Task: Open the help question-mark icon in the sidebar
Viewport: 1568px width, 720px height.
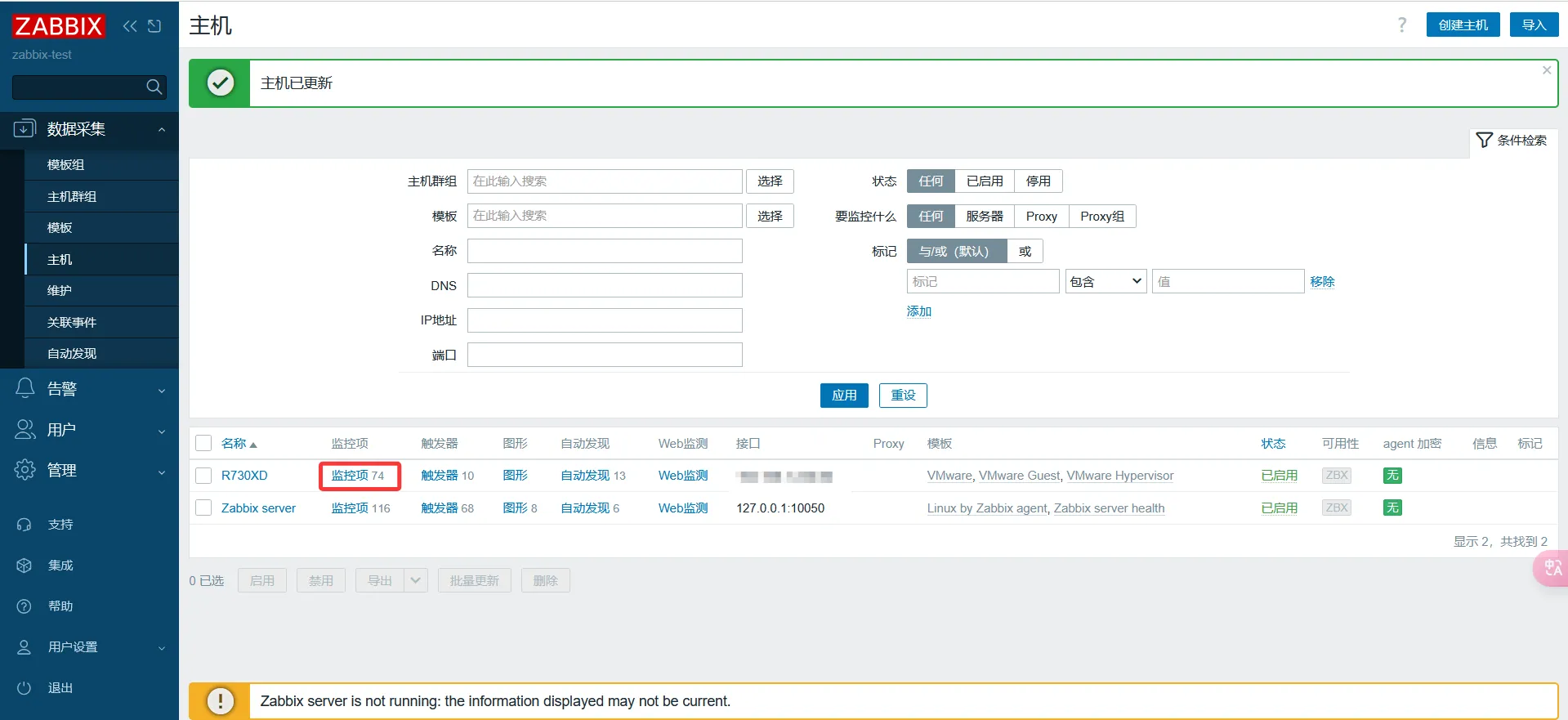Action: (25, 606)
